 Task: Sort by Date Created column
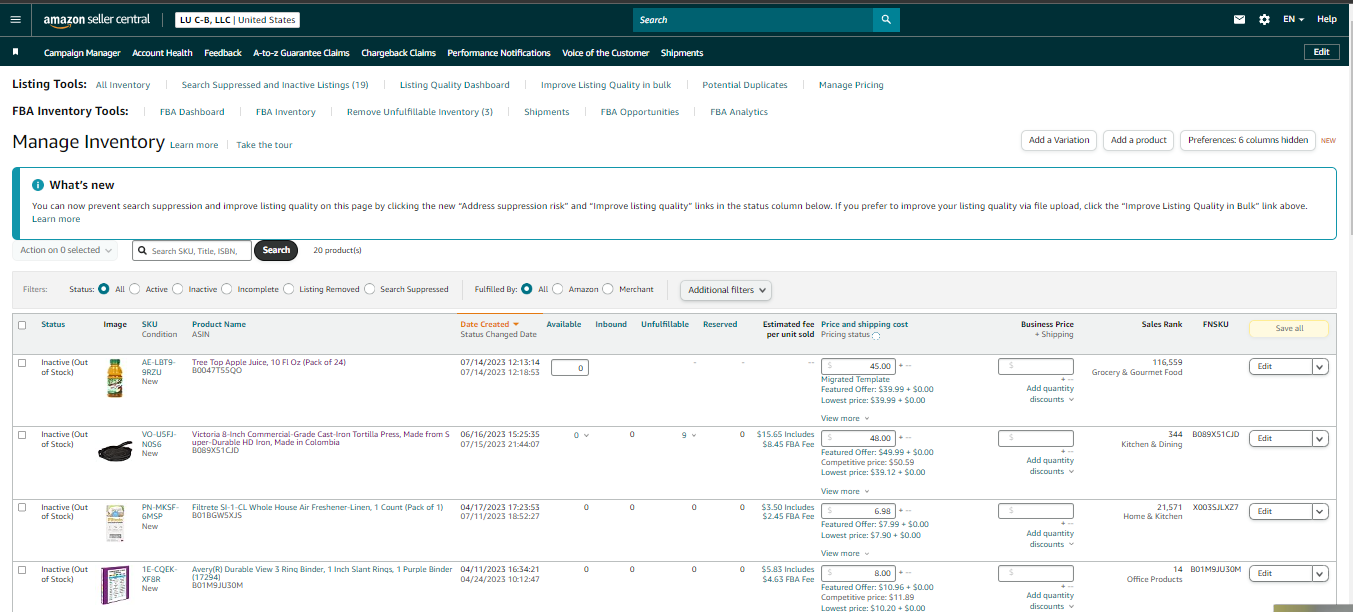pos(489,324)
